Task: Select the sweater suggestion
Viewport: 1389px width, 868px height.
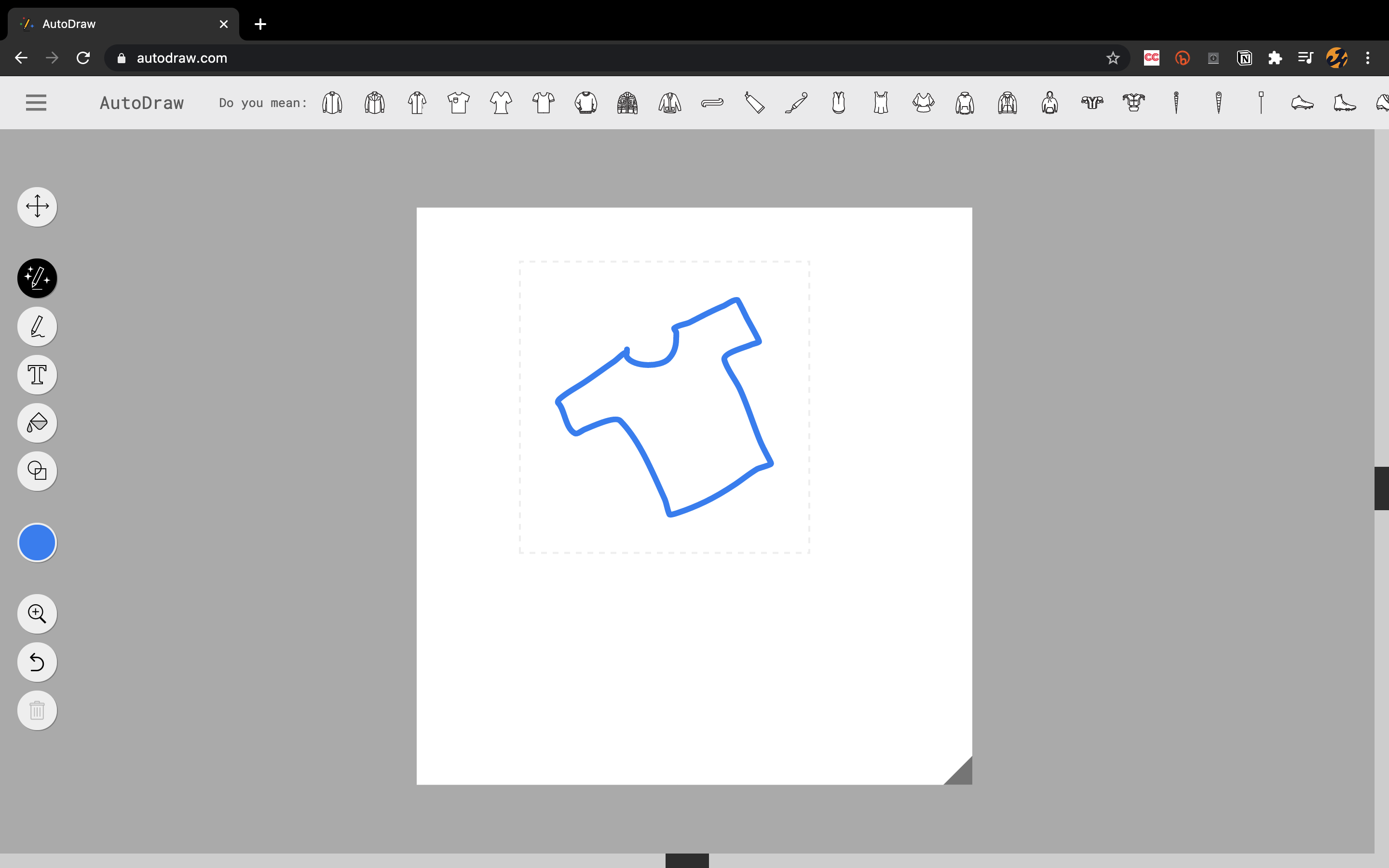Action: pyautogui.click(x=586, y=103)
